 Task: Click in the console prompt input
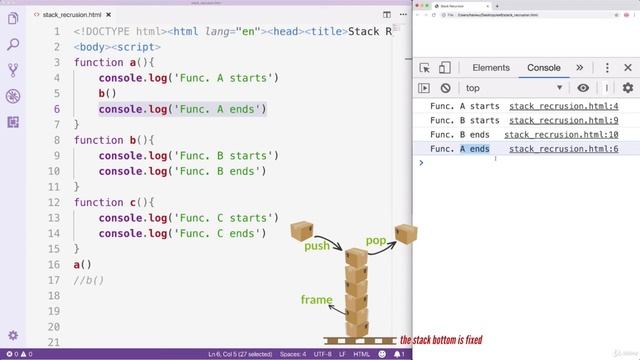[x=531, y=163]
